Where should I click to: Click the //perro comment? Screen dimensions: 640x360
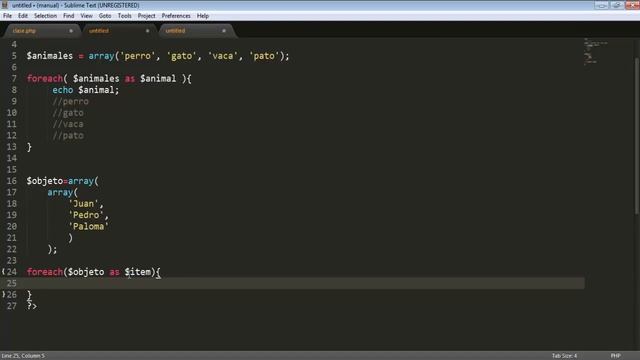pyautogui.click(x=70, y=101)
